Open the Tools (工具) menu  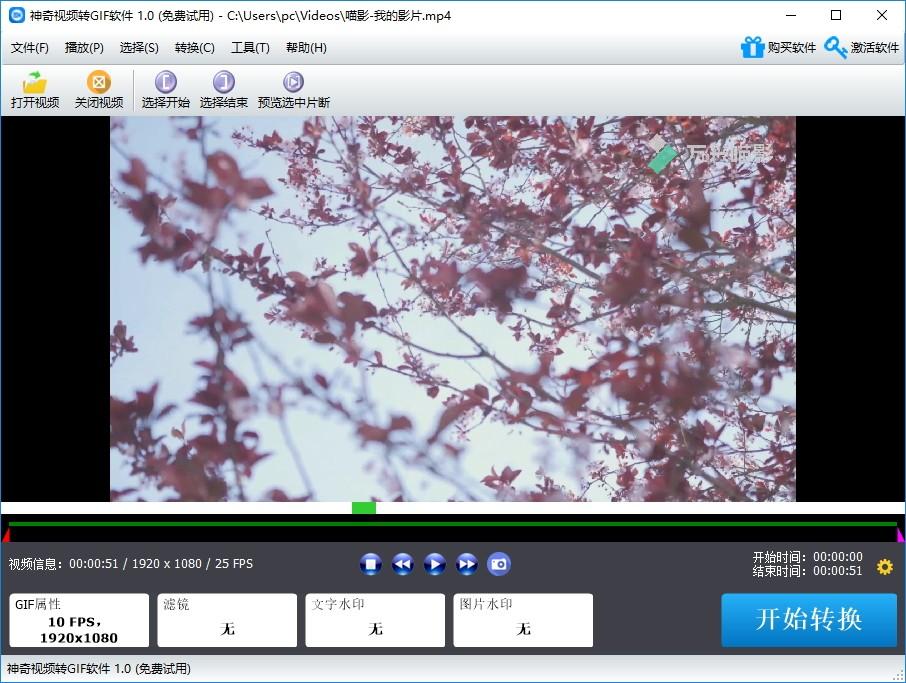[x=250, y=48]
